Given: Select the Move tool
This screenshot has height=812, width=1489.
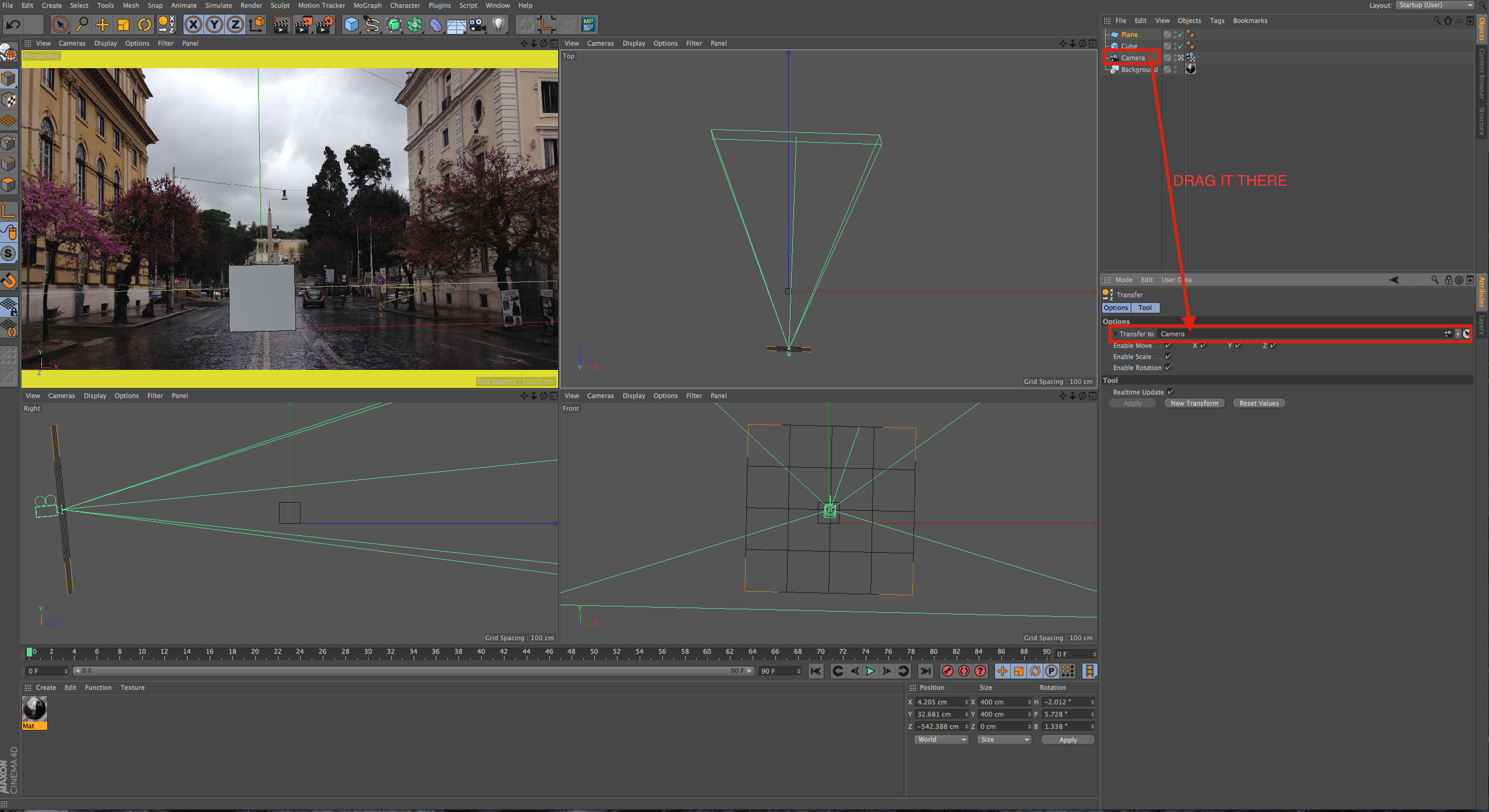Looking at the screenshot, I should pyautogui.click(x=103, y=24).
